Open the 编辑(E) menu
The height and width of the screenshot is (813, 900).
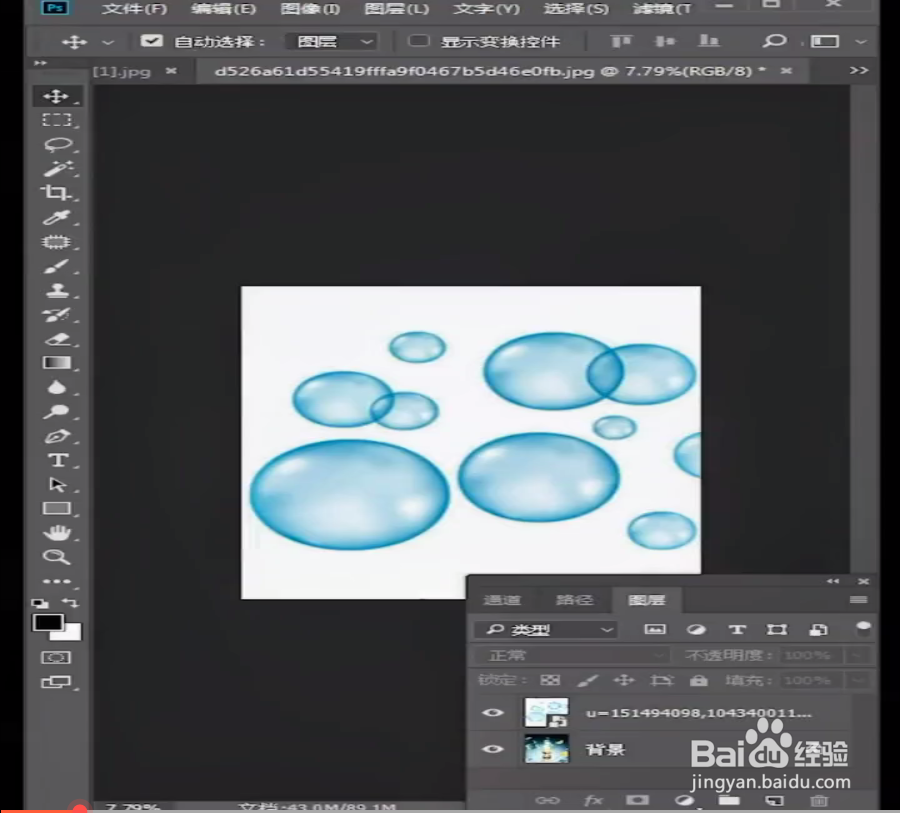[x=223, y=9]
